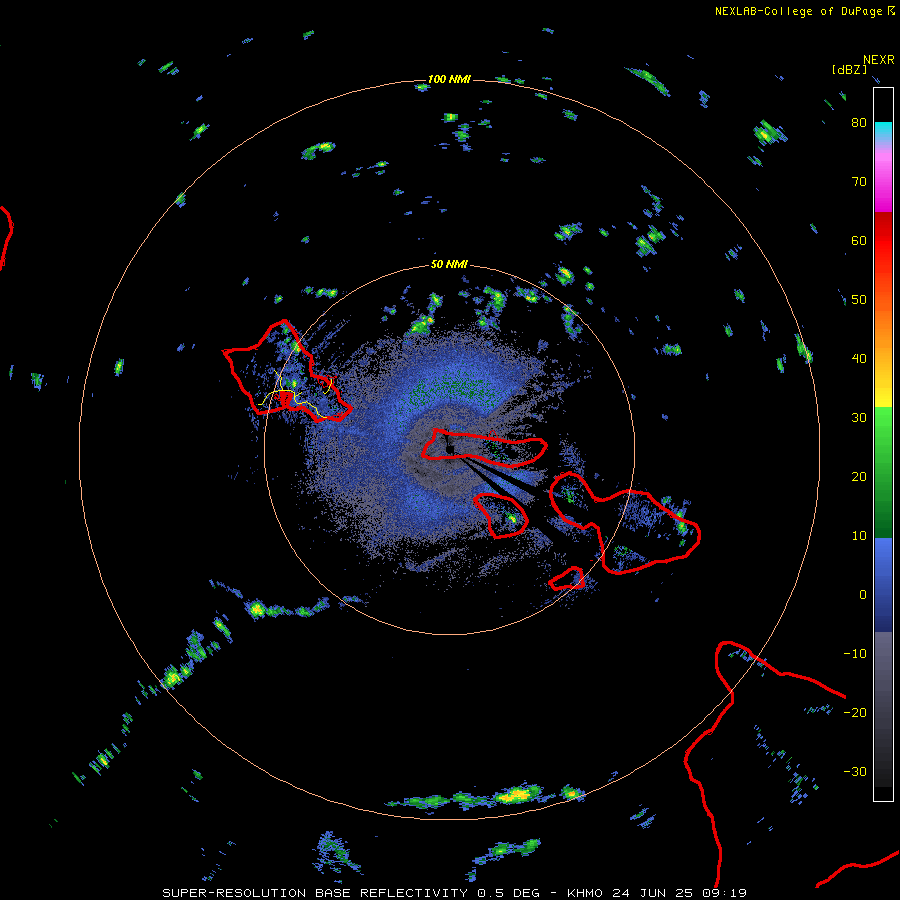Click the -30 value on the dBZ scale
The width and height of the screenshot is (900, 900).
[855, 772]
